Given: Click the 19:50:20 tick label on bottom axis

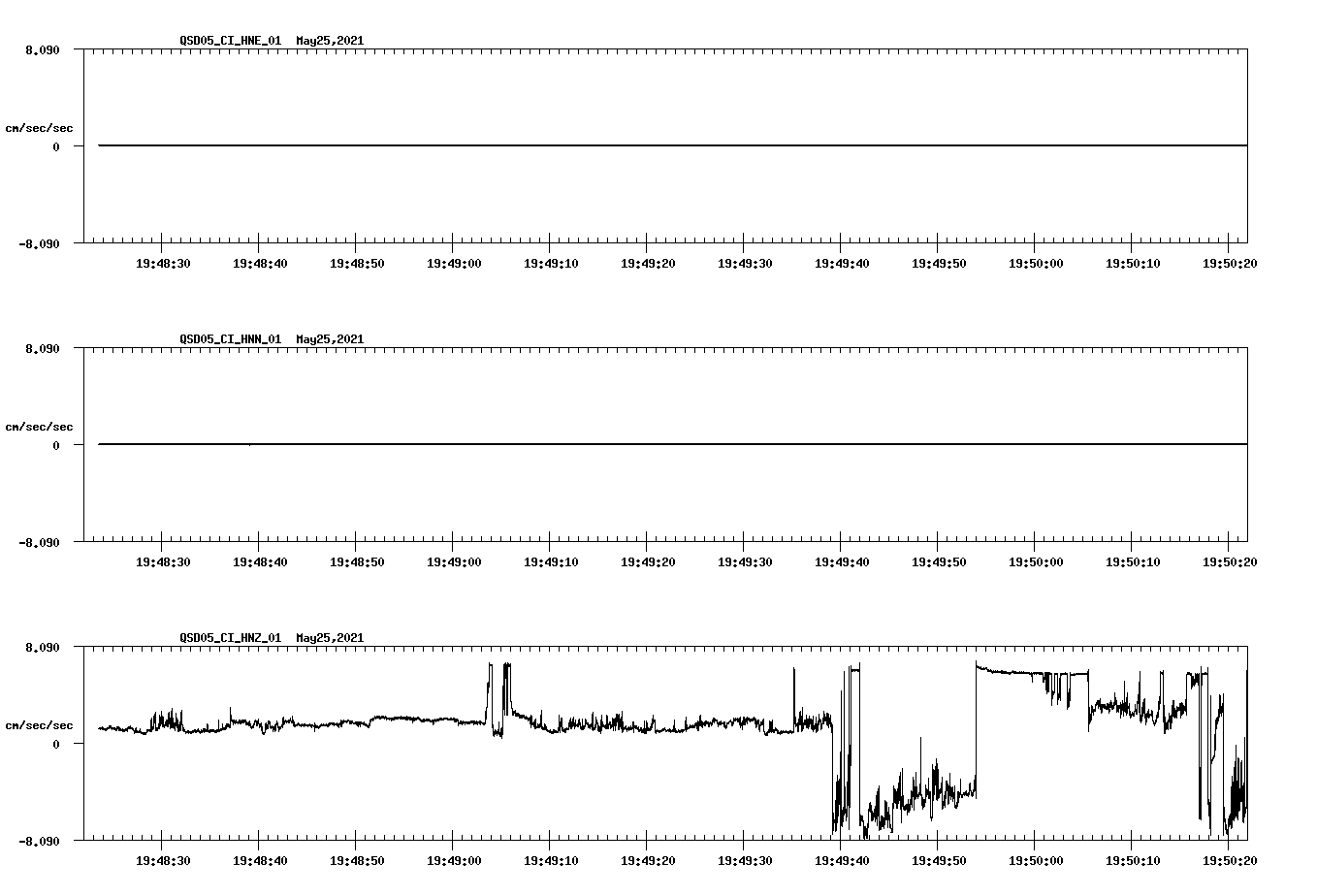Looking at the screenshot, I should point(1230,859).
